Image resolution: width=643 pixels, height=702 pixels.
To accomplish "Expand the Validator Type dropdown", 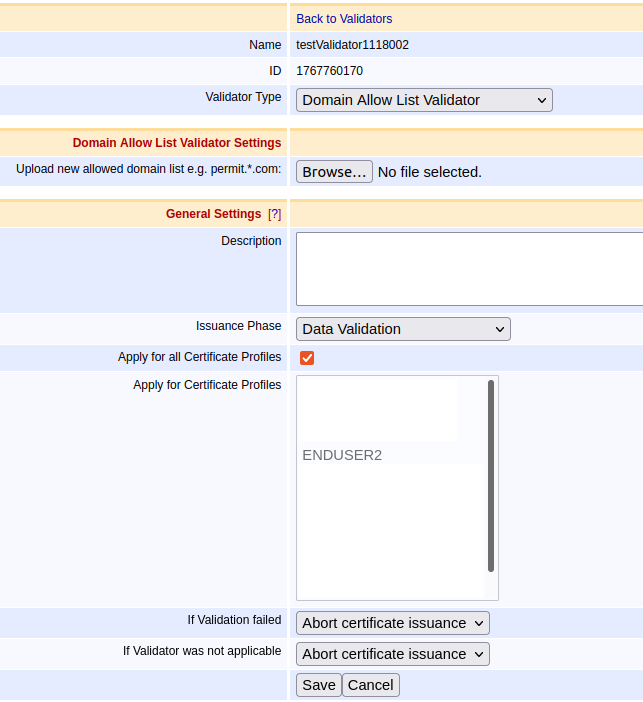I will point(424,100).
